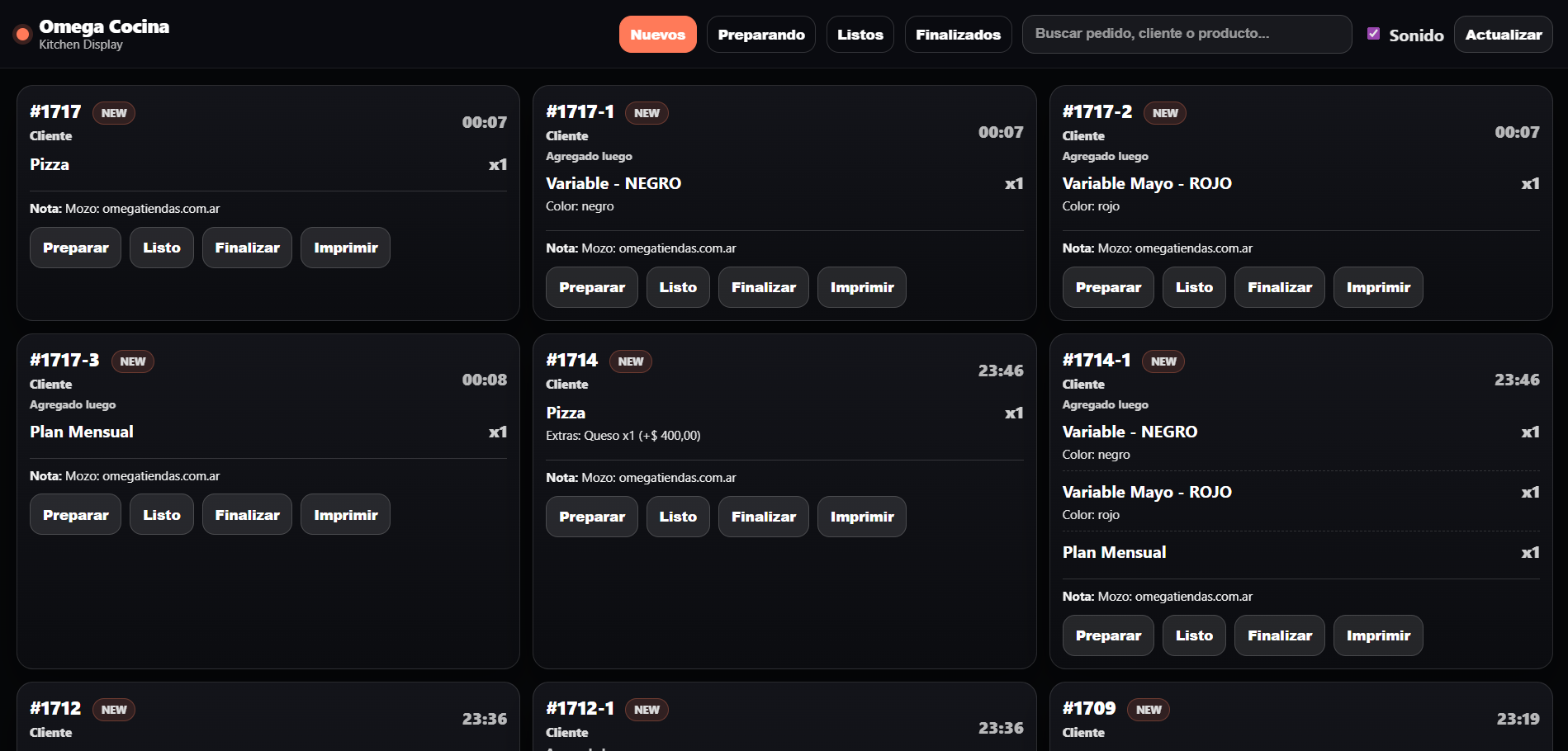
Task: Click Preparar on order #1714-1
Action: [1107, 635]
